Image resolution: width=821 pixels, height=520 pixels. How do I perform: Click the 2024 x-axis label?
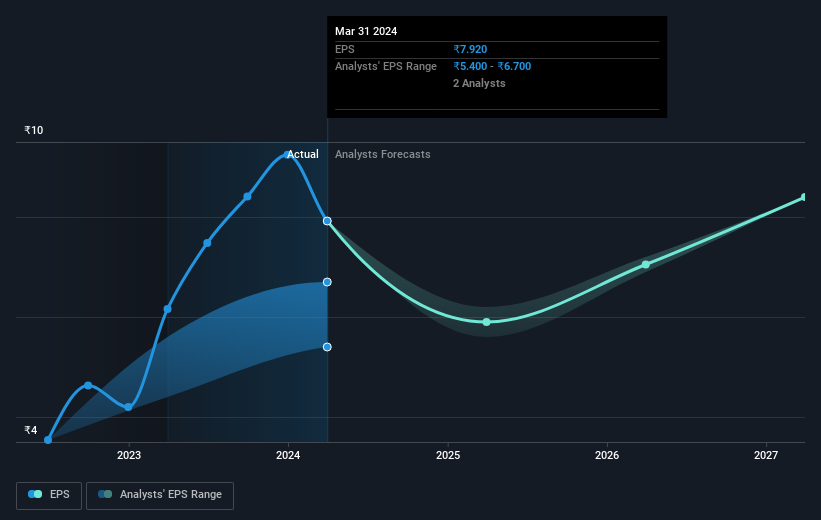[x=288, y=455]
